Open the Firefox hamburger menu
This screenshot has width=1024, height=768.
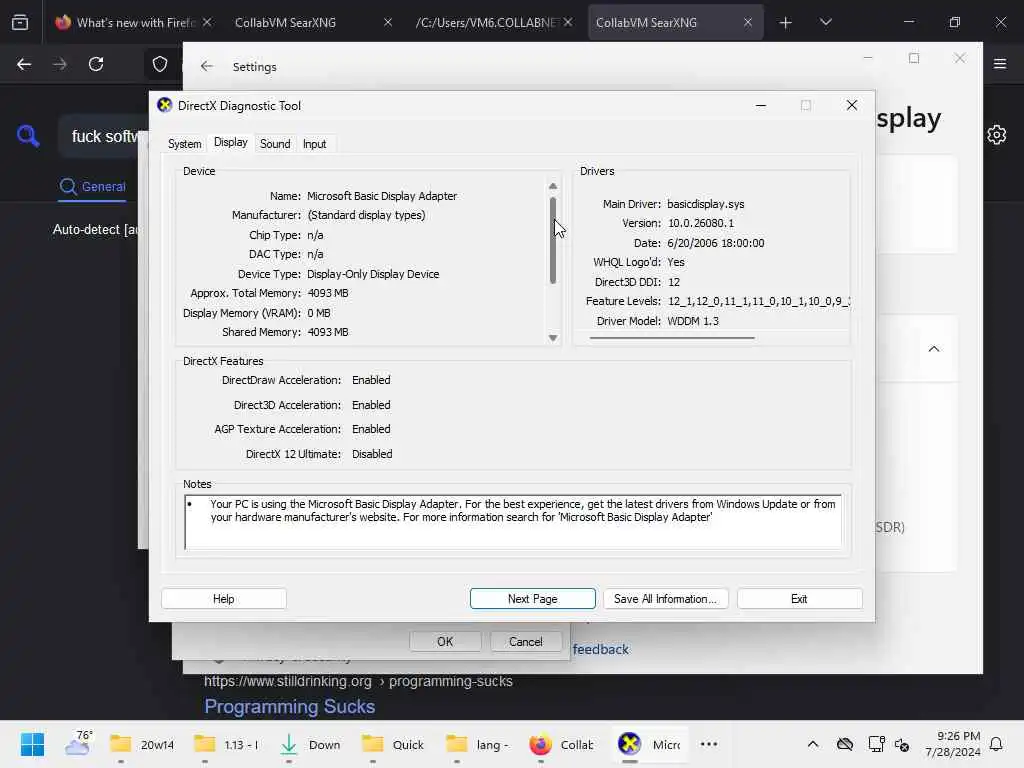tap(1000, 64)
